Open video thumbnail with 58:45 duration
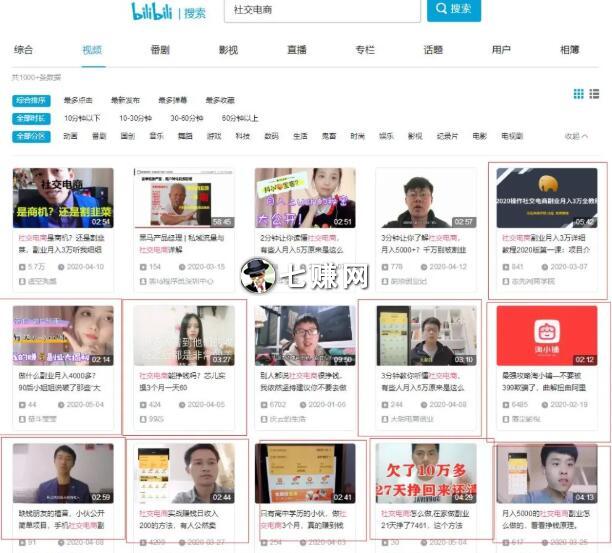This screenshot has width=612, height=553. [184, 198]
